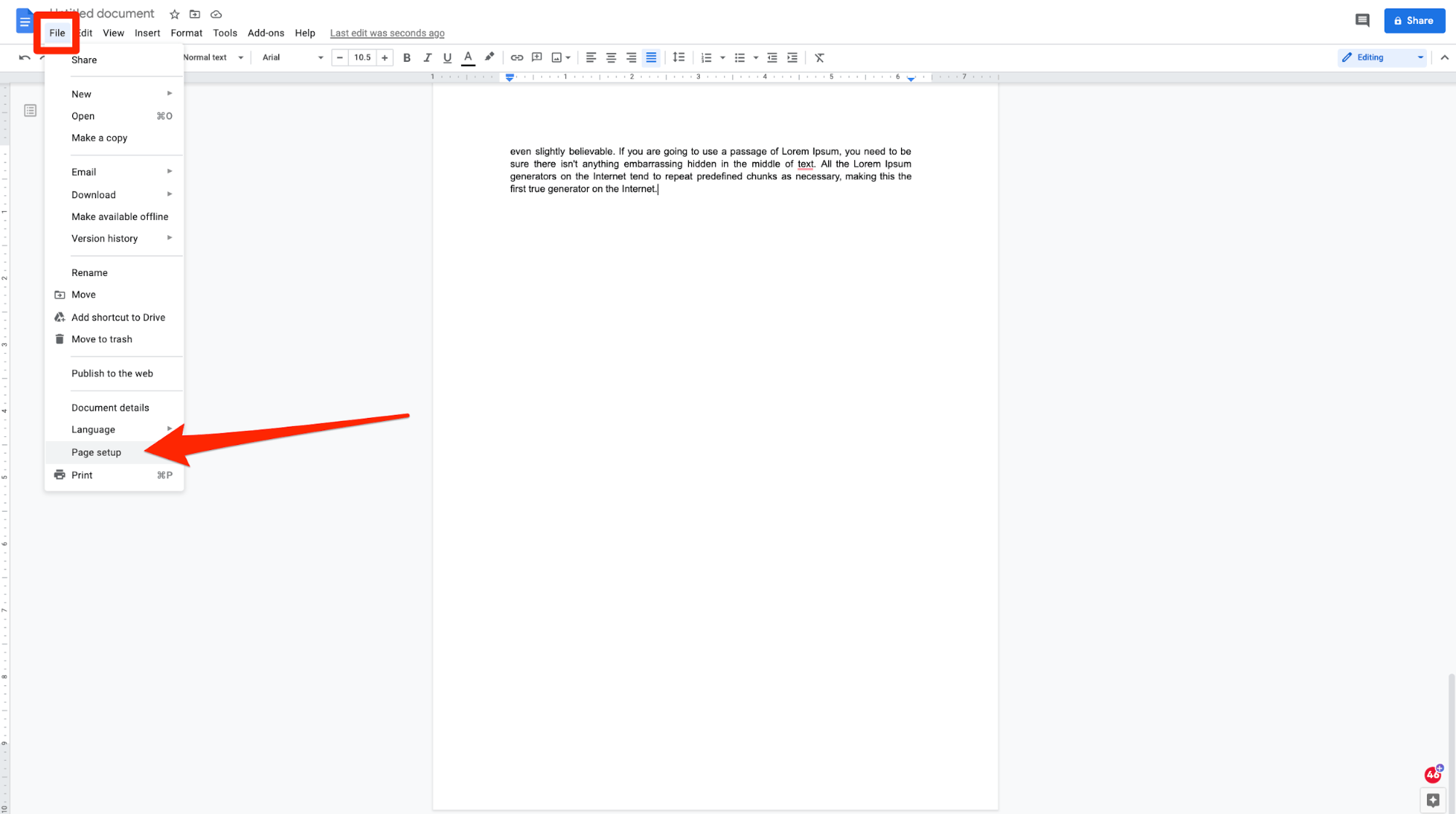Select the text font color swatch
This screenshot has height=814, width=1456.
468,57
